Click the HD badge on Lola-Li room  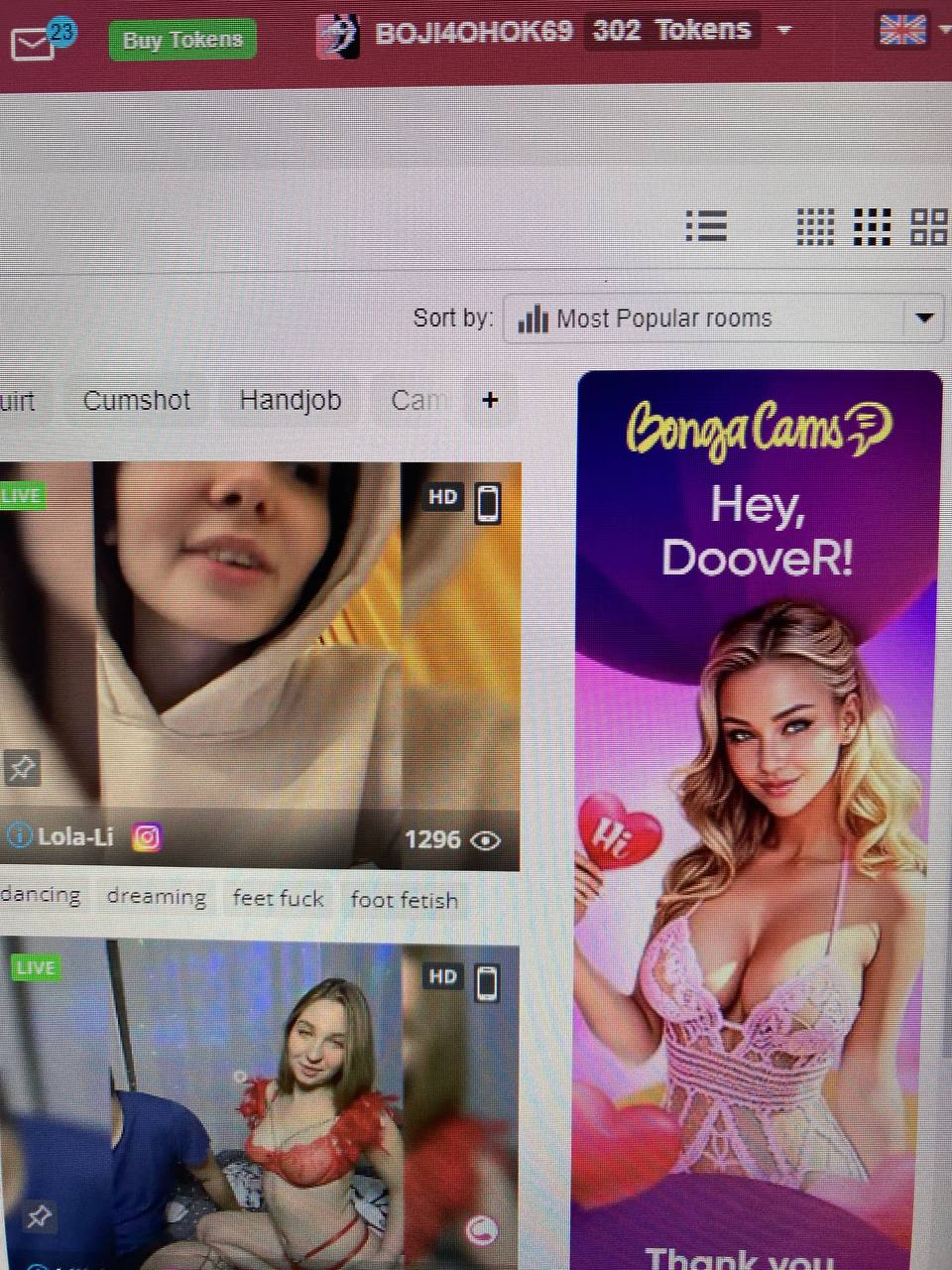[x=443, y=497]
